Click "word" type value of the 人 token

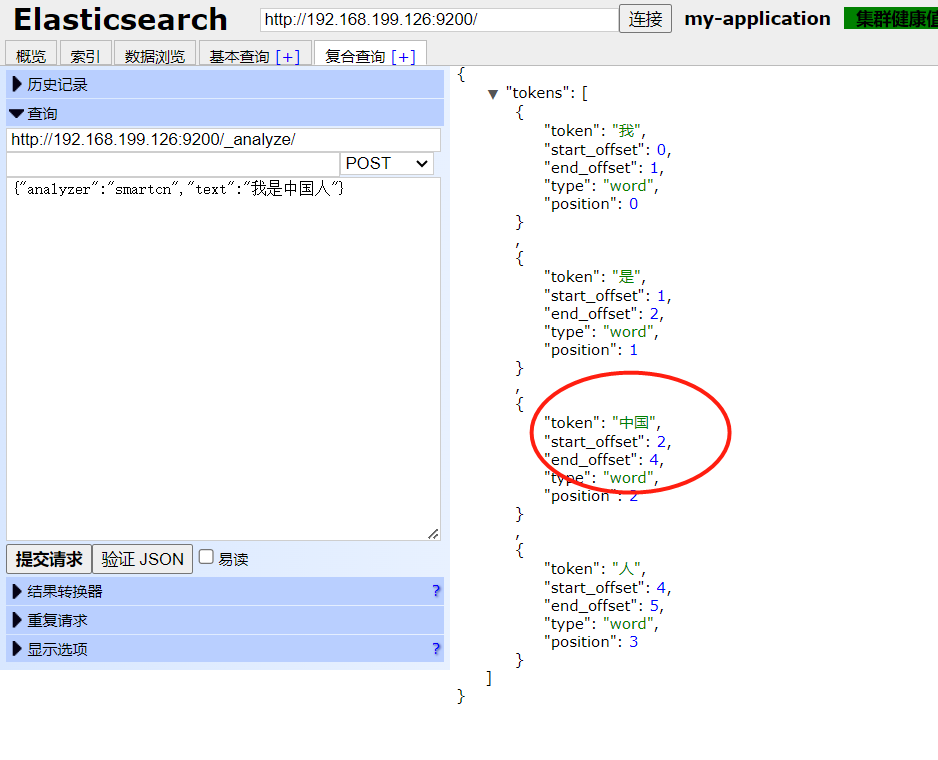click(628, 624)
